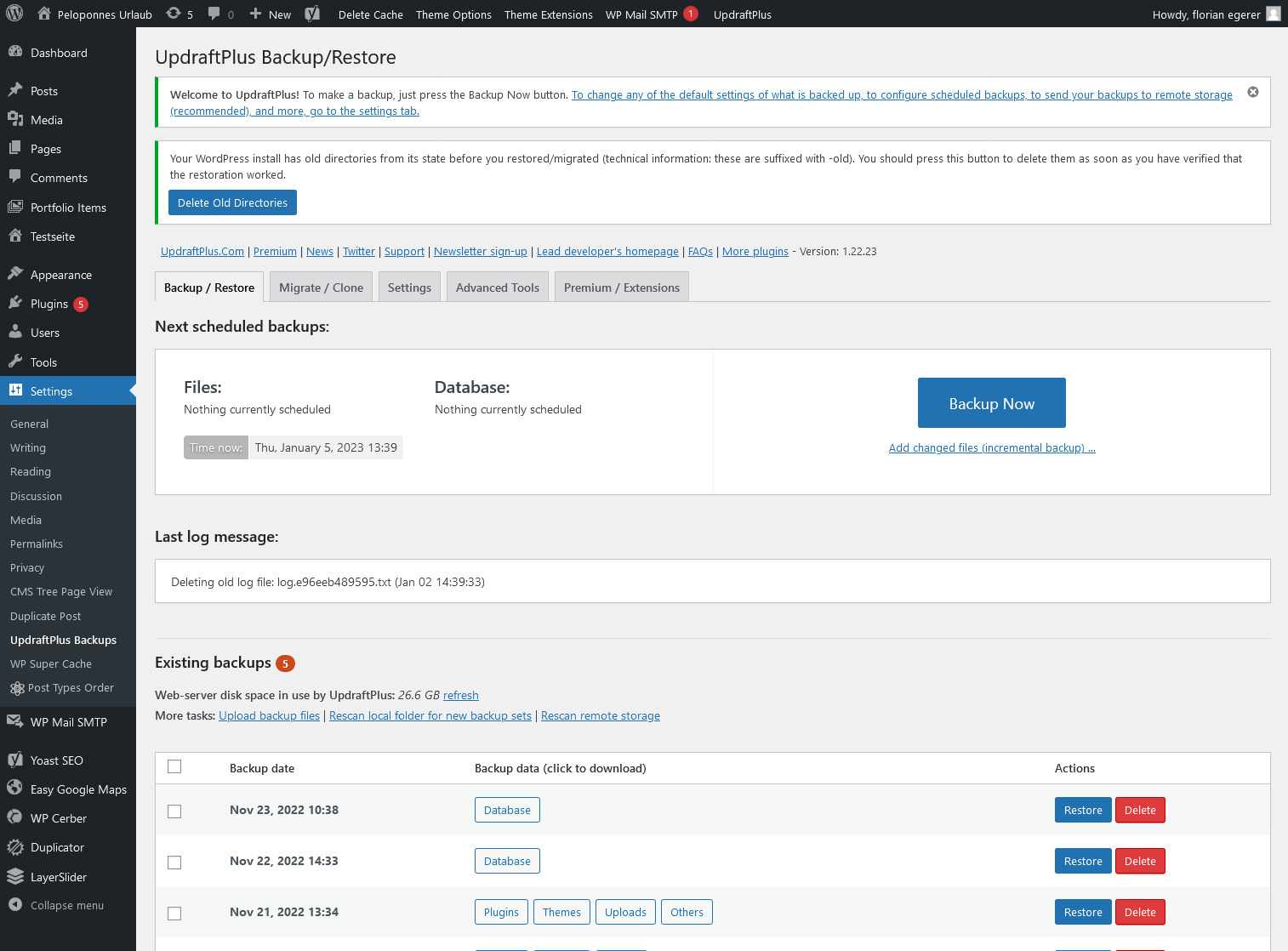Open Easy Google Maps menu

(68, 789)
